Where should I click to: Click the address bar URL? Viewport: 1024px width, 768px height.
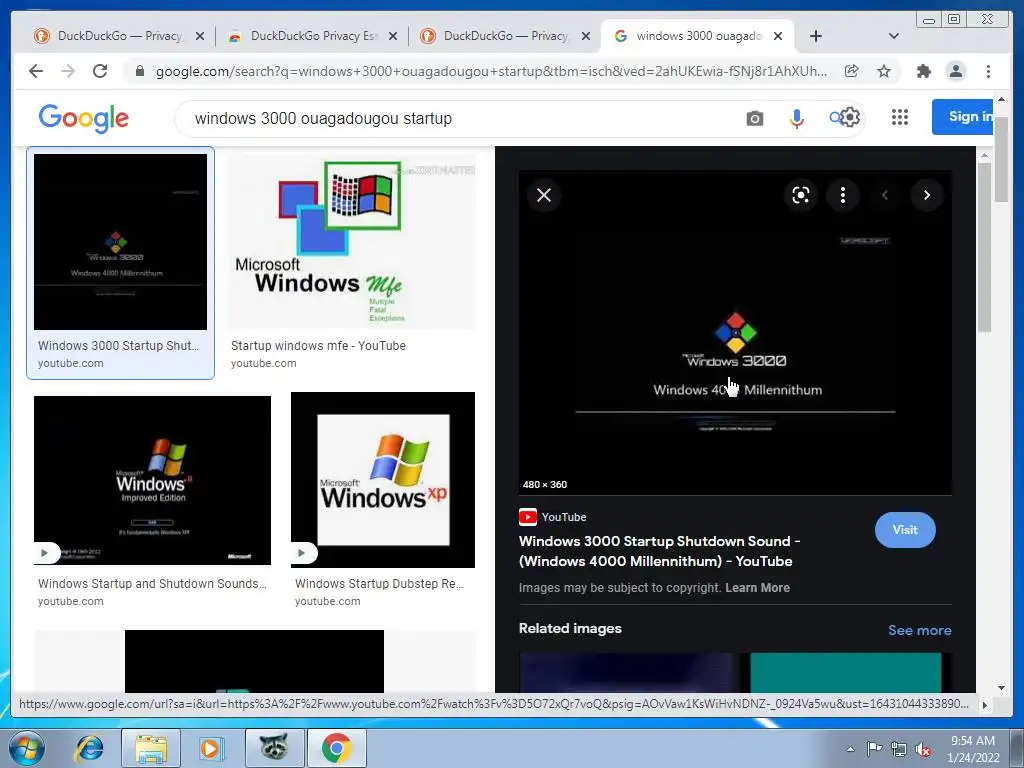tap(490, 71)
